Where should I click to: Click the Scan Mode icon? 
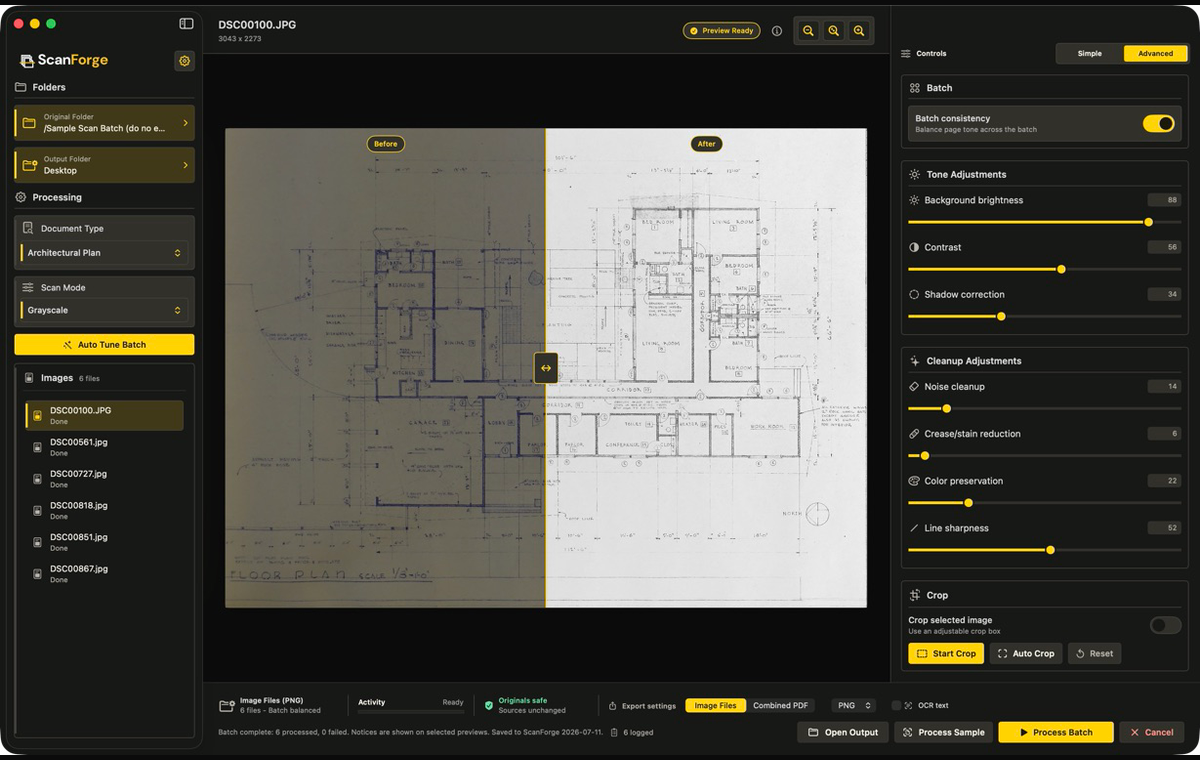tap(28, 287)
